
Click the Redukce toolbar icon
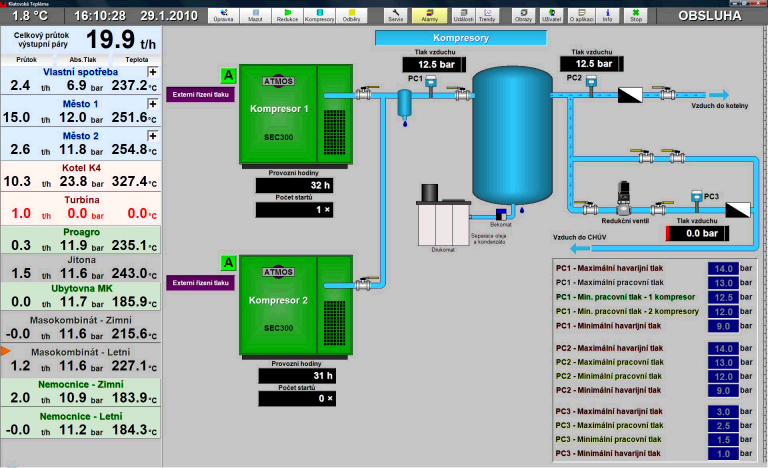(288, 16)
